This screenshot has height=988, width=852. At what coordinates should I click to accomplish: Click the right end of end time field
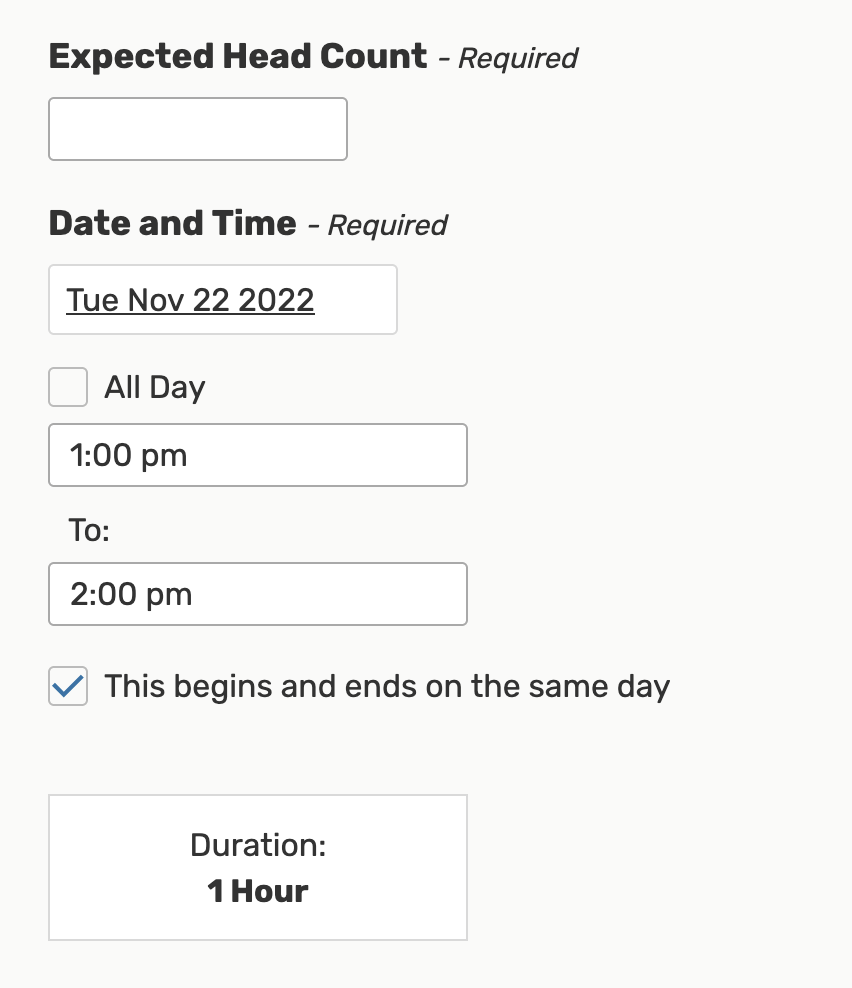440,594
